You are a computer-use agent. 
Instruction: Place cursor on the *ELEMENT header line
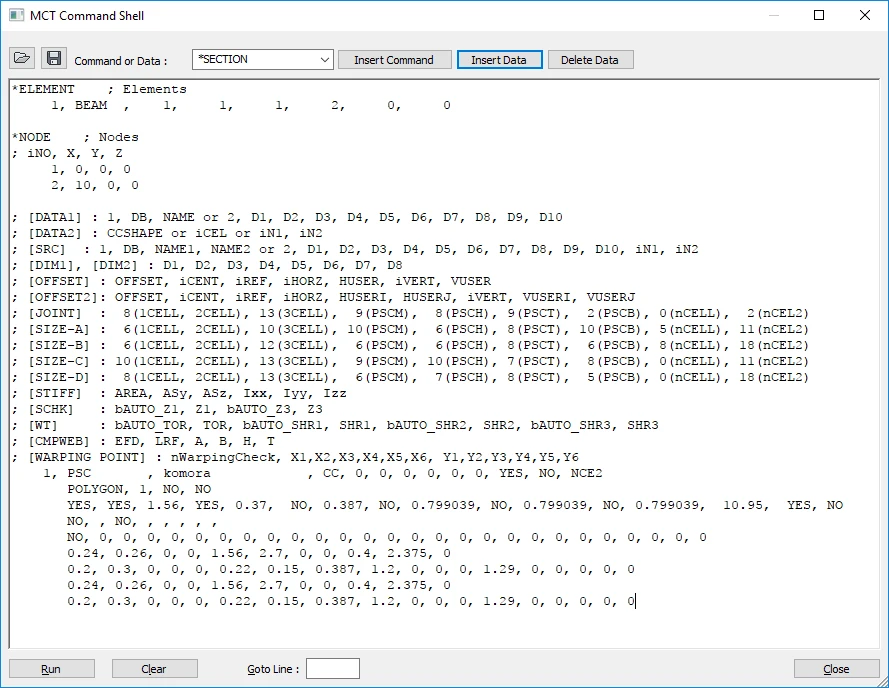point(99,89)
